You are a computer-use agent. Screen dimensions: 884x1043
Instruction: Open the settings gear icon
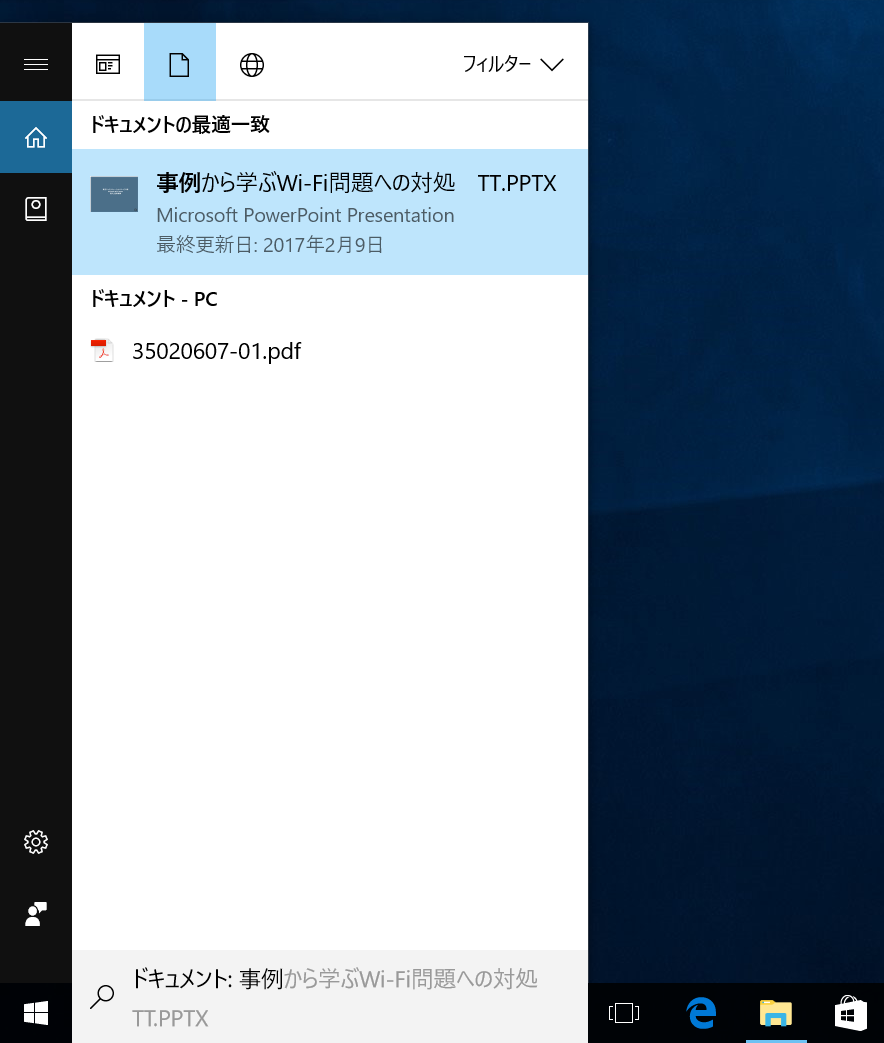pyautogui.click(x=36, y=841)
